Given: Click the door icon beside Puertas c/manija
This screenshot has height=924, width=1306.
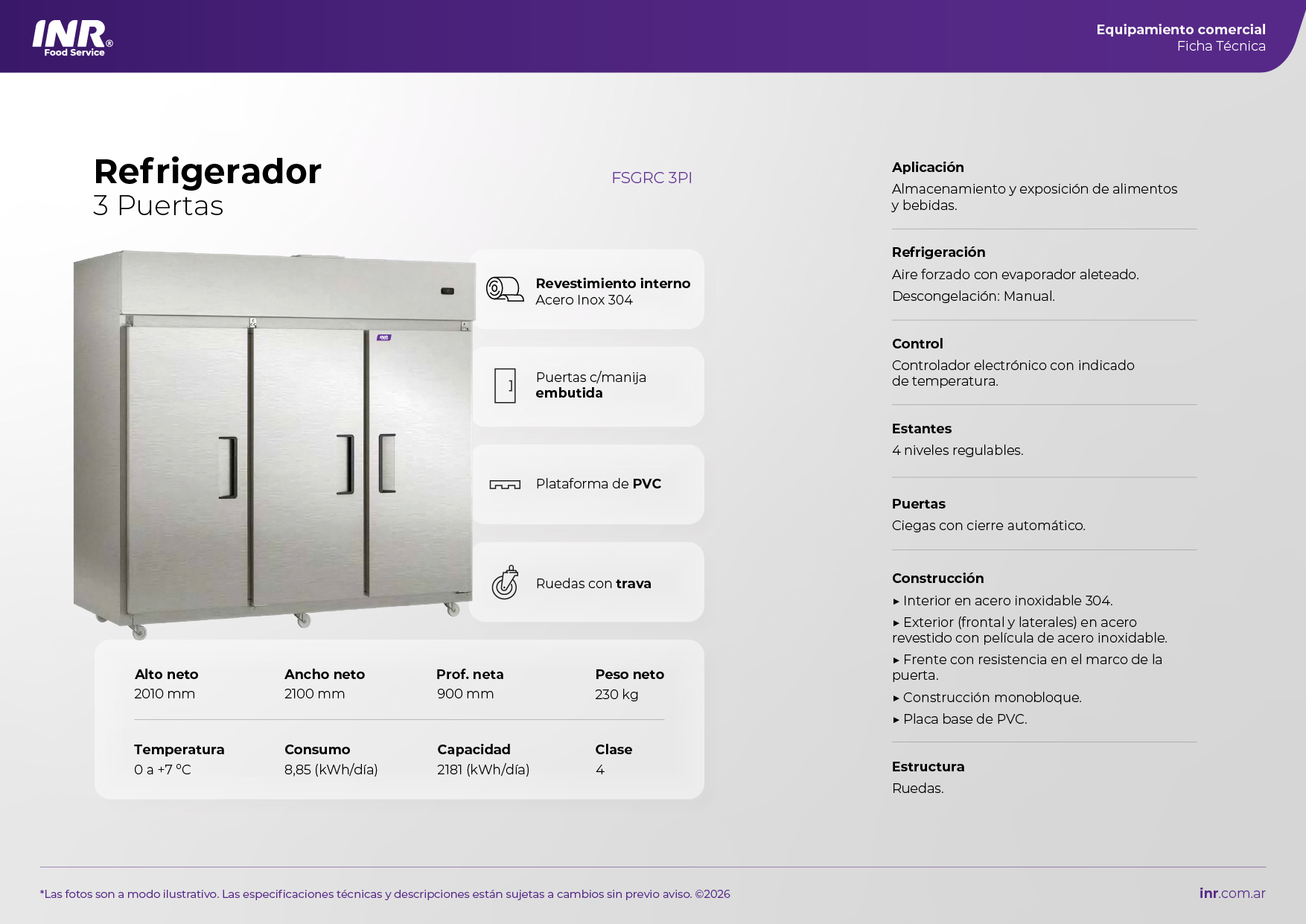Looking at the screenshot, I should click(505, 386).
